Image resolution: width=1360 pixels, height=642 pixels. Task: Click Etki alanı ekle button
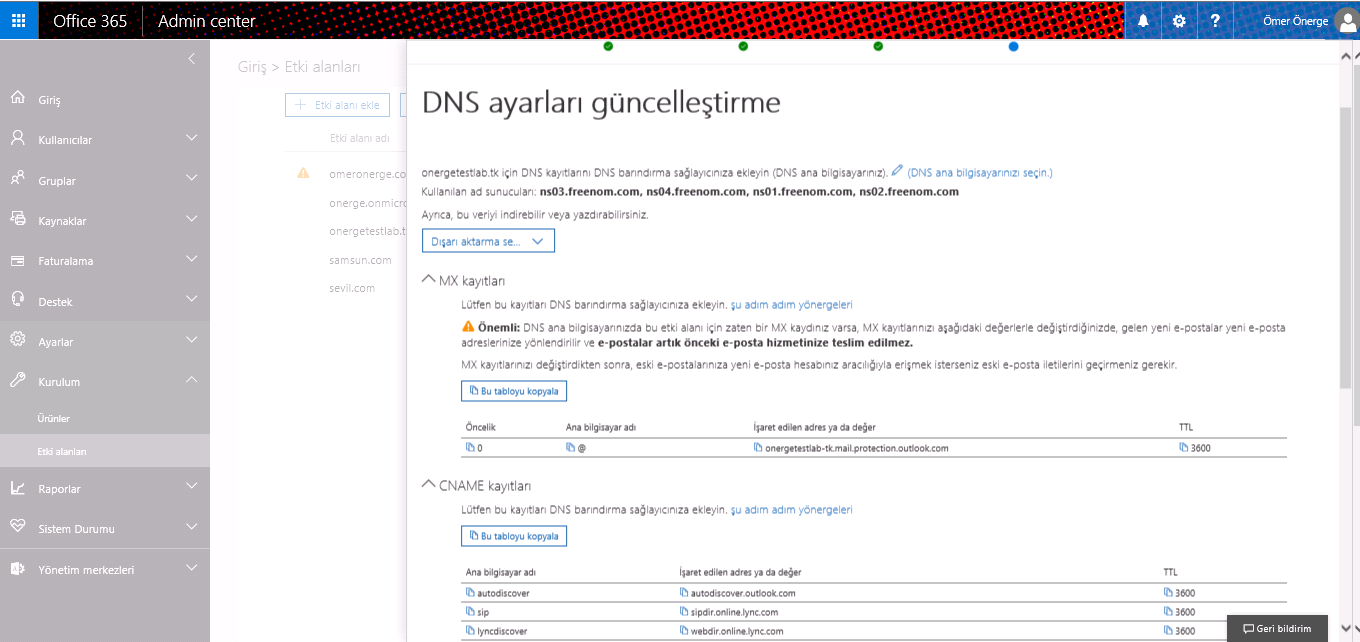pyautogui.click(x=338, y=104)
